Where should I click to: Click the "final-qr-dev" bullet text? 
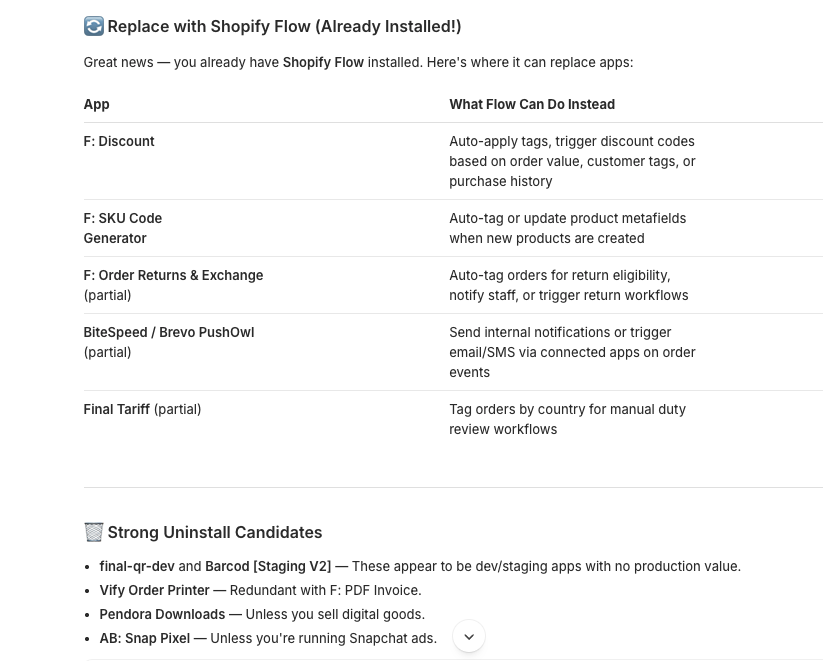click(x=137, y=566)
